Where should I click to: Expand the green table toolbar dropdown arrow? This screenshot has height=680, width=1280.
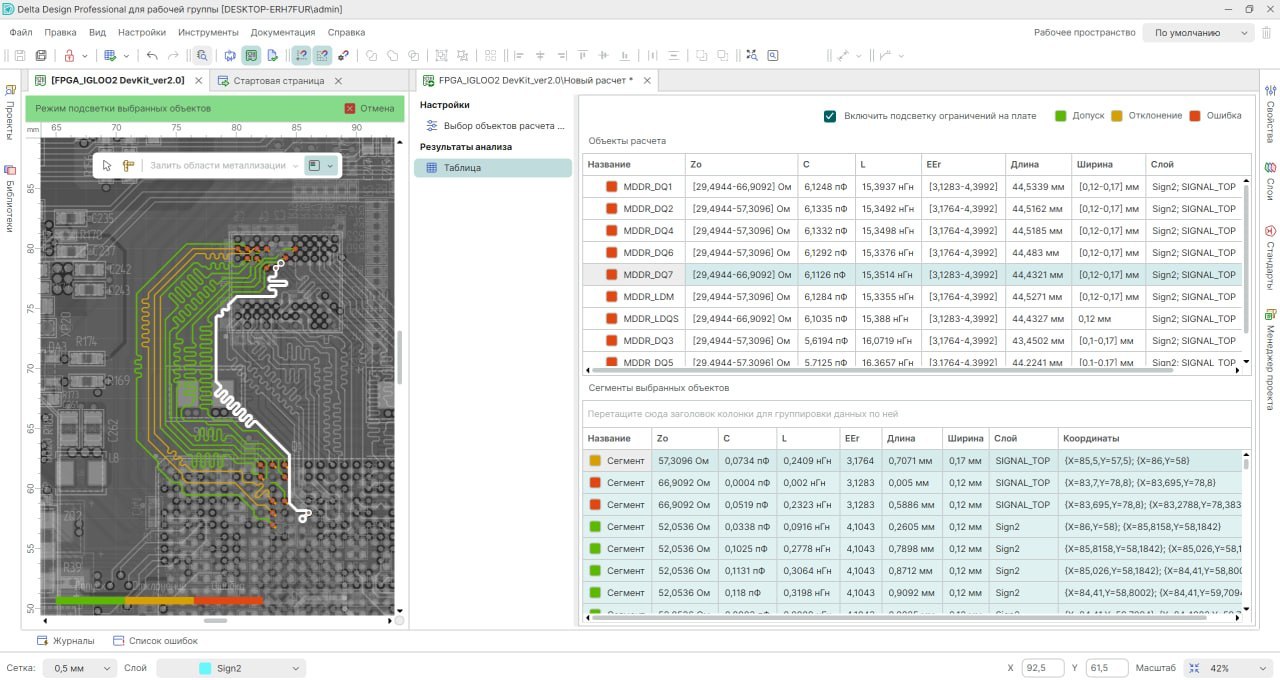126,56
